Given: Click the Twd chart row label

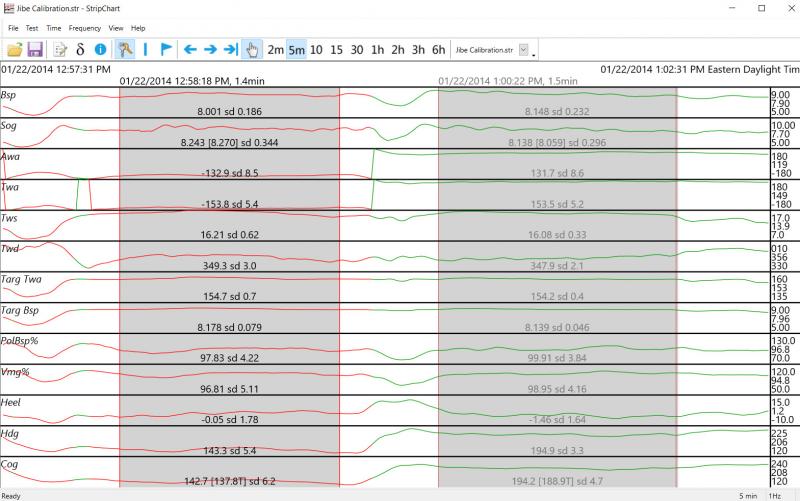Looking at the screenshot, I should tap(11, 247).
